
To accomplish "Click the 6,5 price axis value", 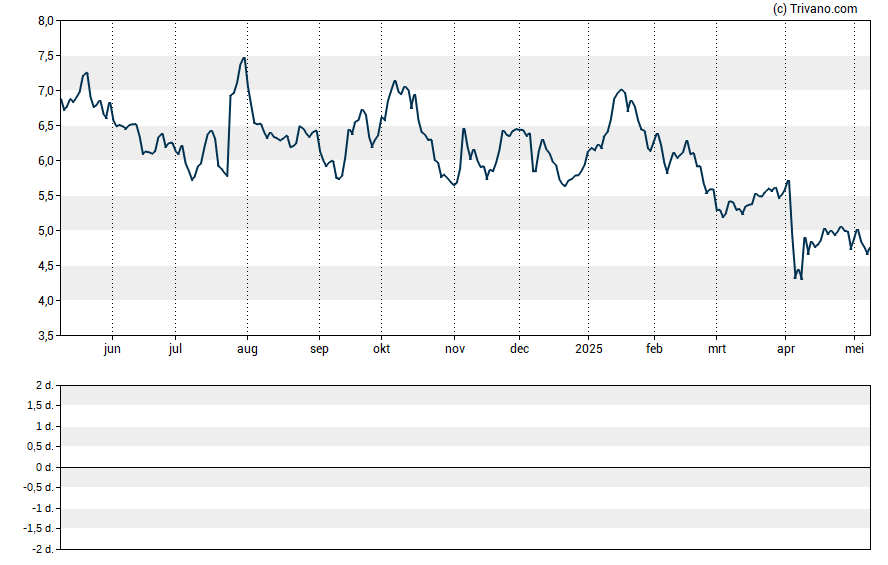I will click(x=46, y=126).
